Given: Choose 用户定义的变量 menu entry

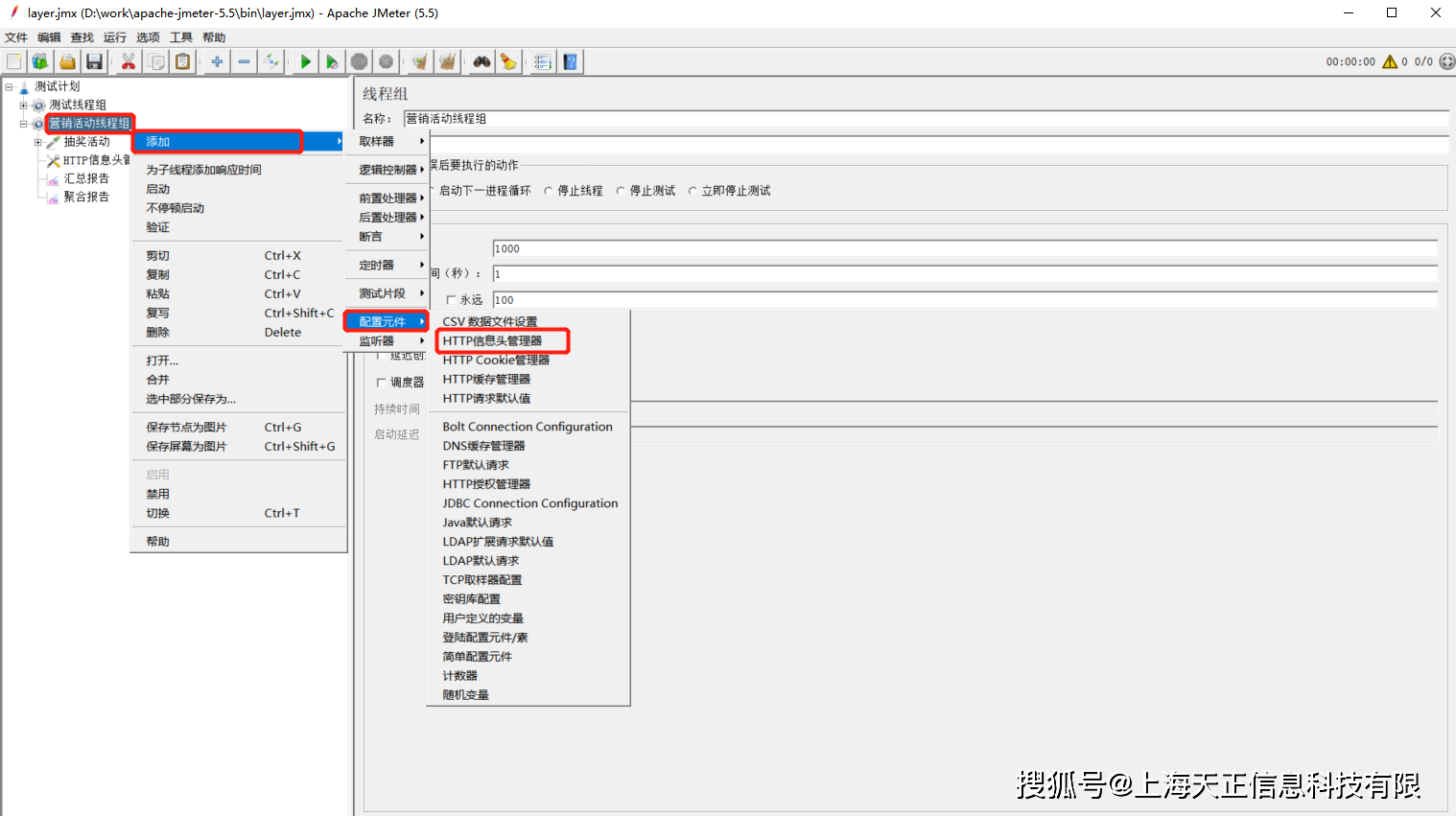Looking at the screenshot, I should [483, 618].
